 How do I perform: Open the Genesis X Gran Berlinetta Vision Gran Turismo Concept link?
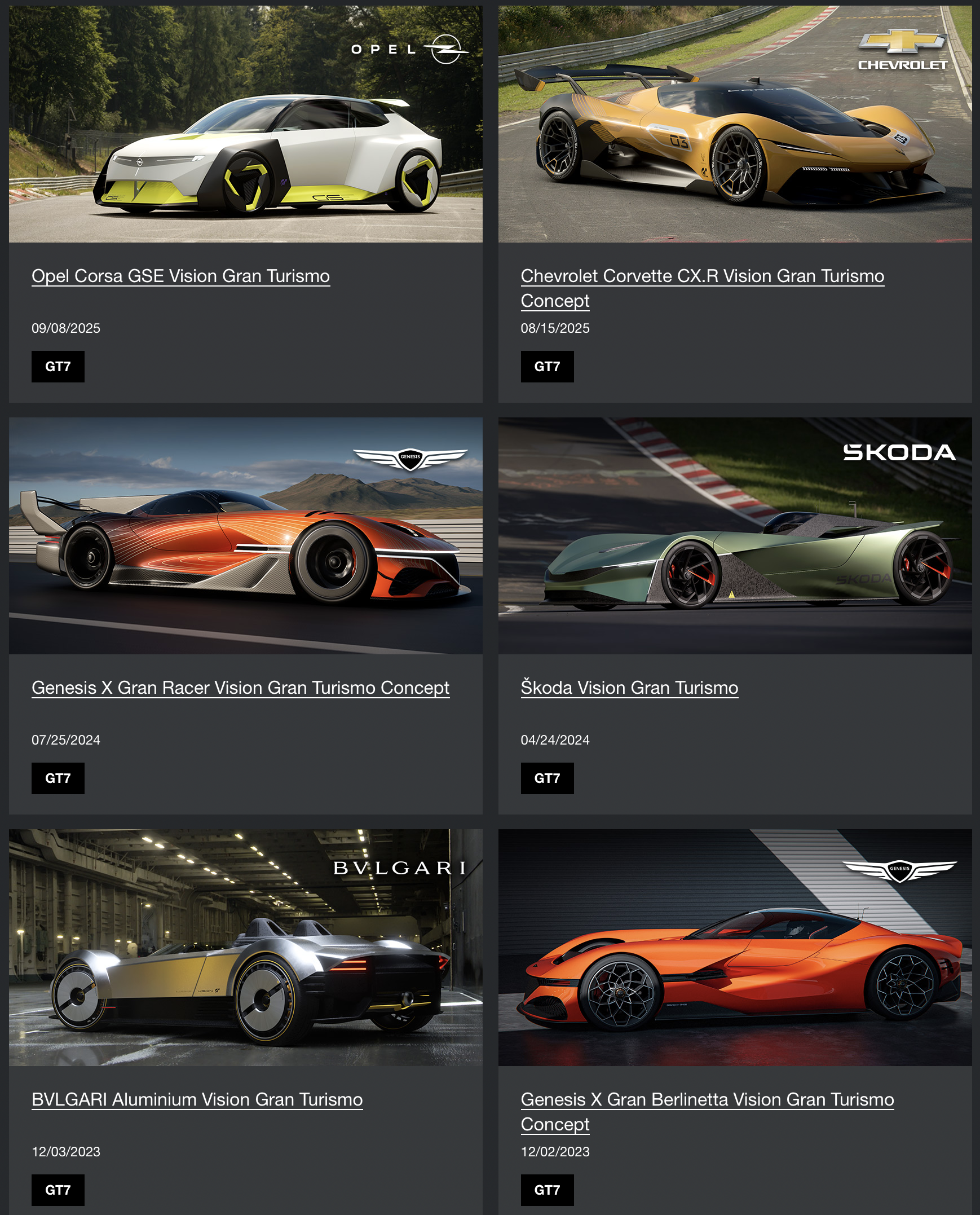[x=707, y=1112]
